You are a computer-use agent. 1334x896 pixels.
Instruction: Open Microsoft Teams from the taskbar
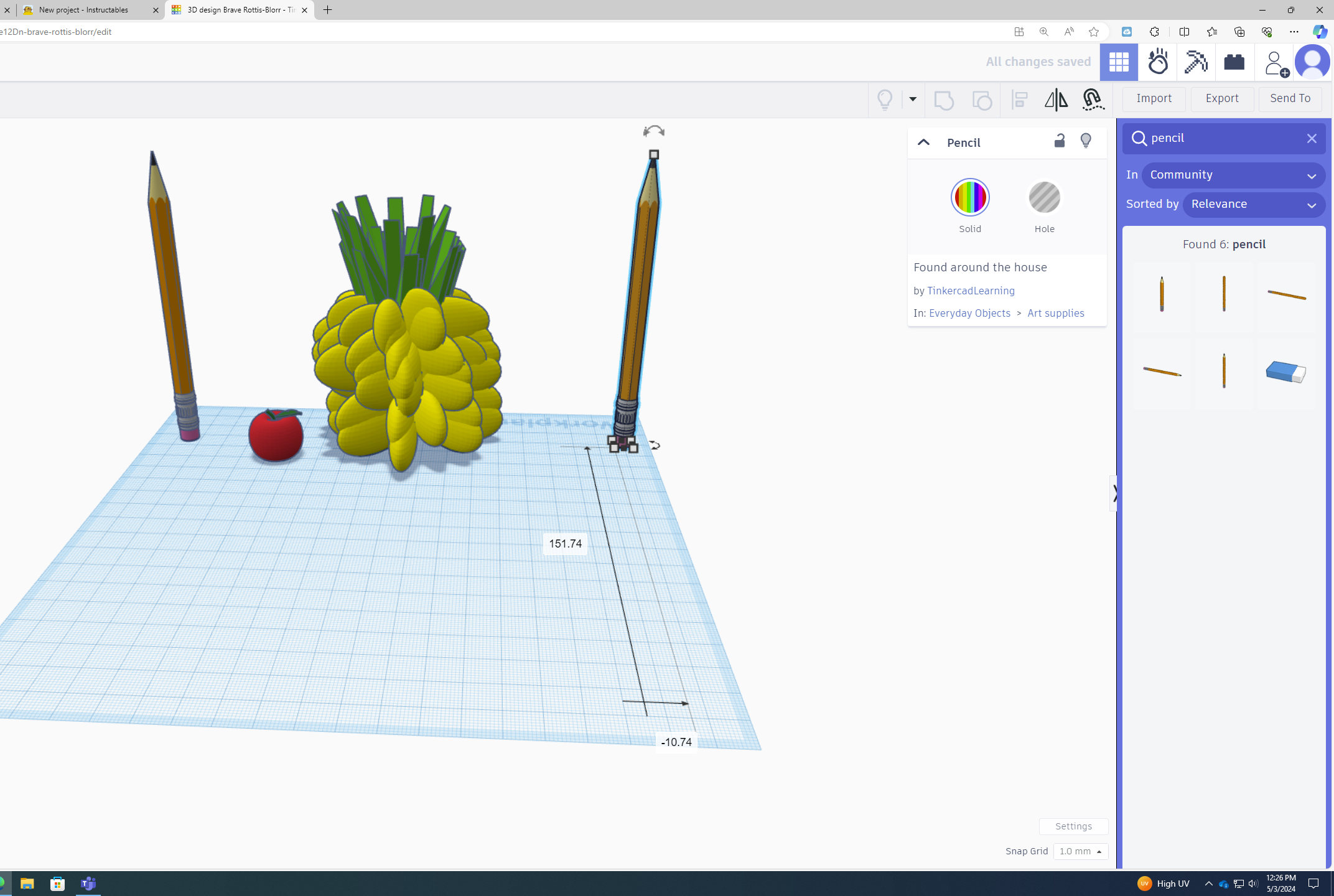tap(88, 884)
